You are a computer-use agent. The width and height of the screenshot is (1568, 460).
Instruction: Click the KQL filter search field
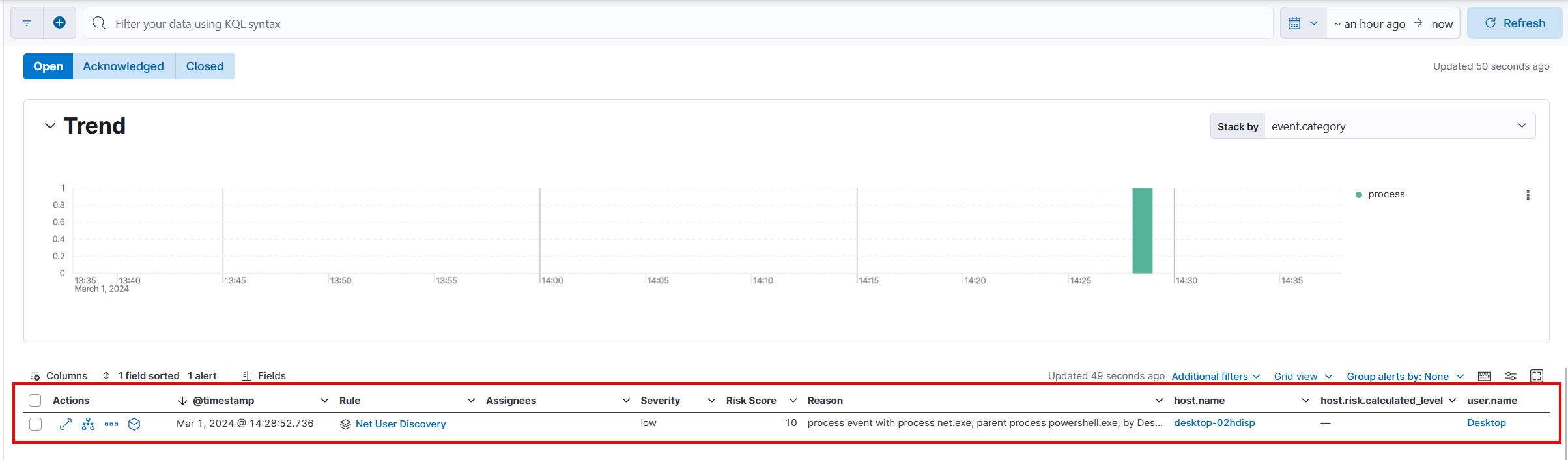[x=677, y=24]
